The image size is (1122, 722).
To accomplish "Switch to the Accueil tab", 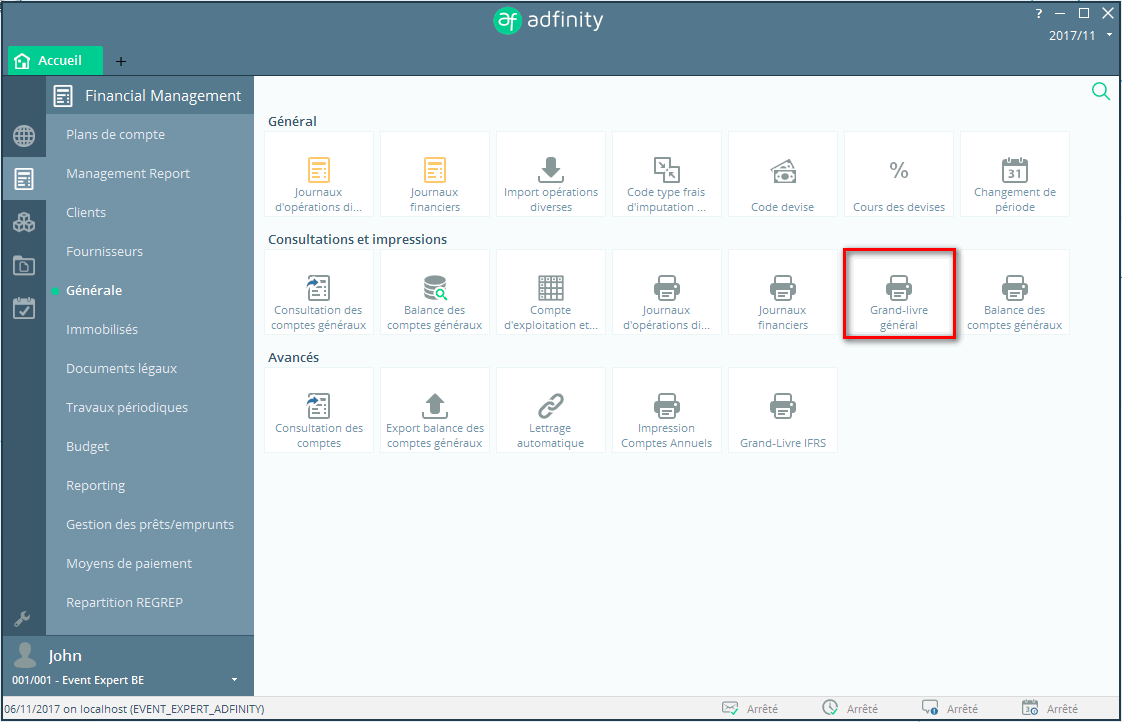I will pos(55,61).
